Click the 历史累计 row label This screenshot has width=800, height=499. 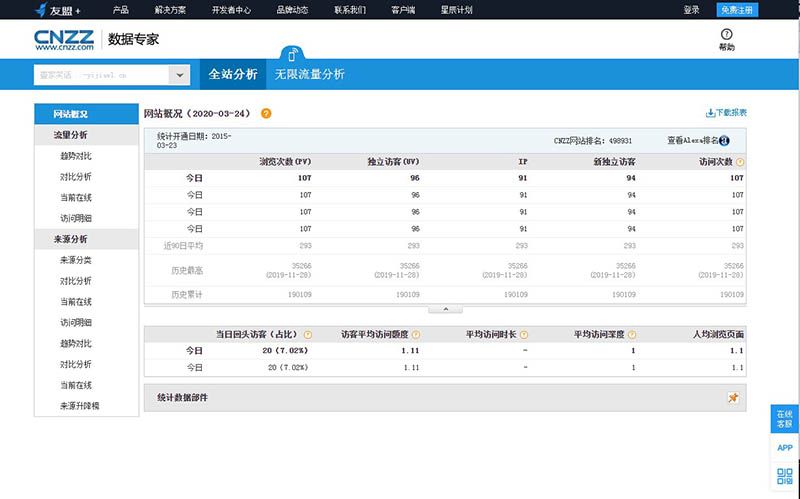click(187, 295)
